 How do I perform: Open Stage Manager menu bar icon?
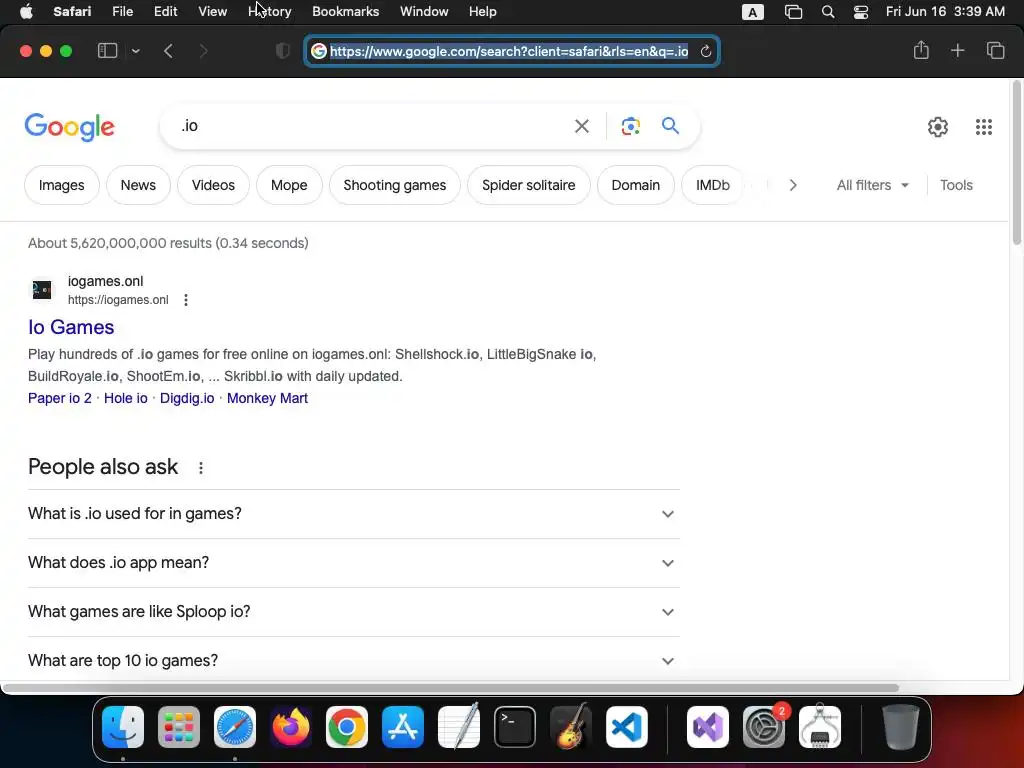[793, 12]
